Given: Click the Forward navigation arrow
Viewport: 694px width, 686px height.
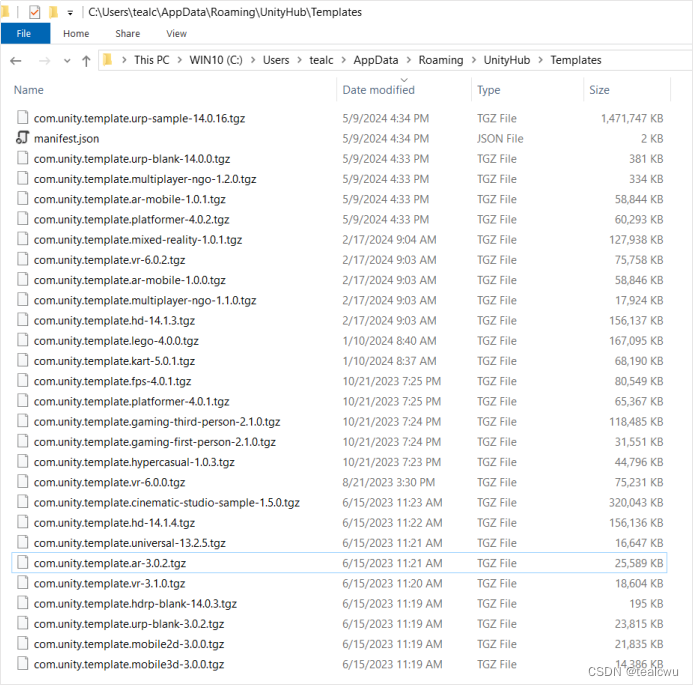Looking at the screenshot, I should (x=45, y=61).
